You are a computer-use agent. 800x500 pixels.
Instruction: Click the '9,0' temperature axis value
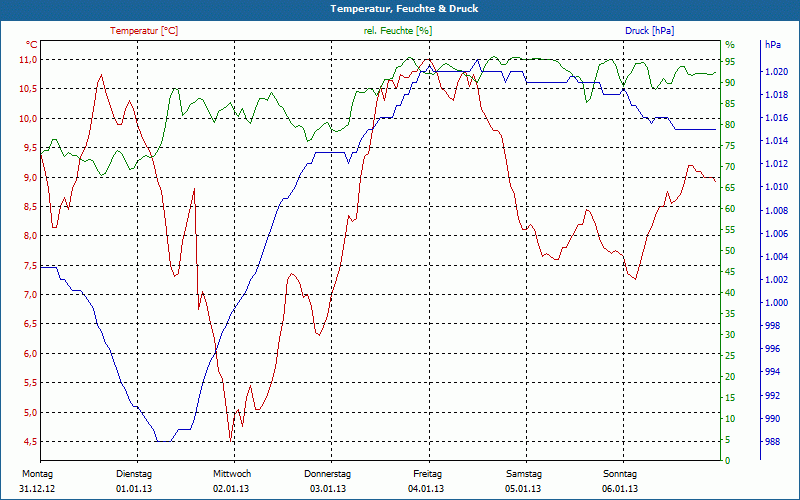(x=30, y=177)
